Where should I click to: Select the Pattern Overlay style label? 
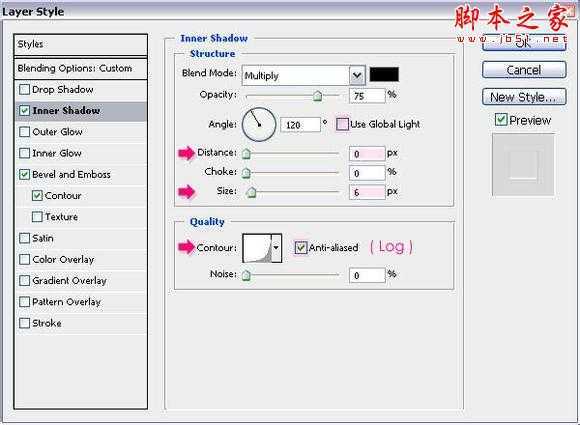(66, 302)
